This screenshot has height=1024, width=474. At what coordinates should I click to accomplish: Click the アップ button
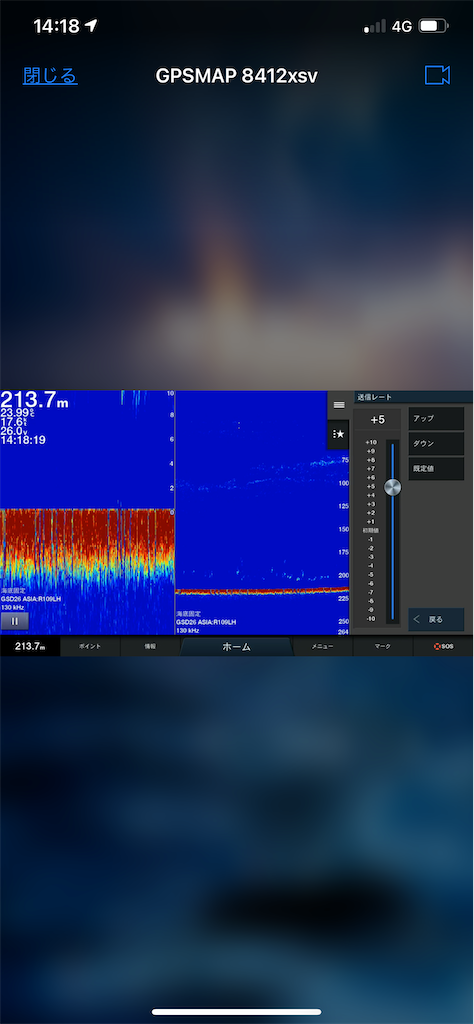[x=436, y=419]
